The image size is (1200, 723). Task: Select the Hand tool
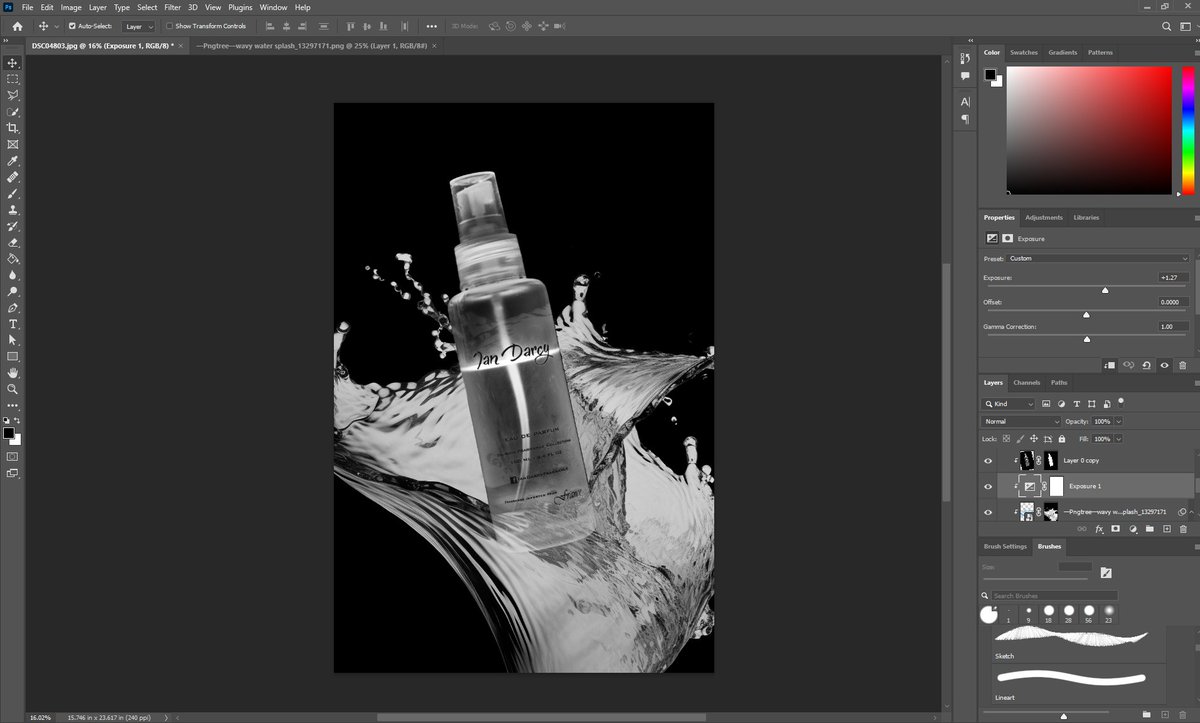click(13, 373)
